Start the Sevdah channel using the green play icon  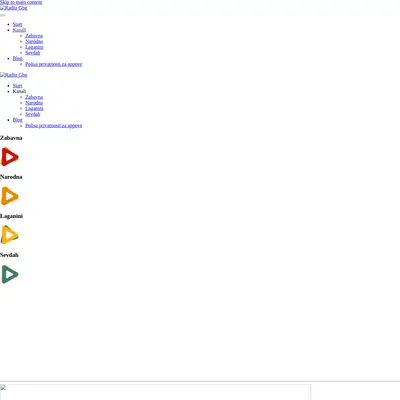point(10,274)
